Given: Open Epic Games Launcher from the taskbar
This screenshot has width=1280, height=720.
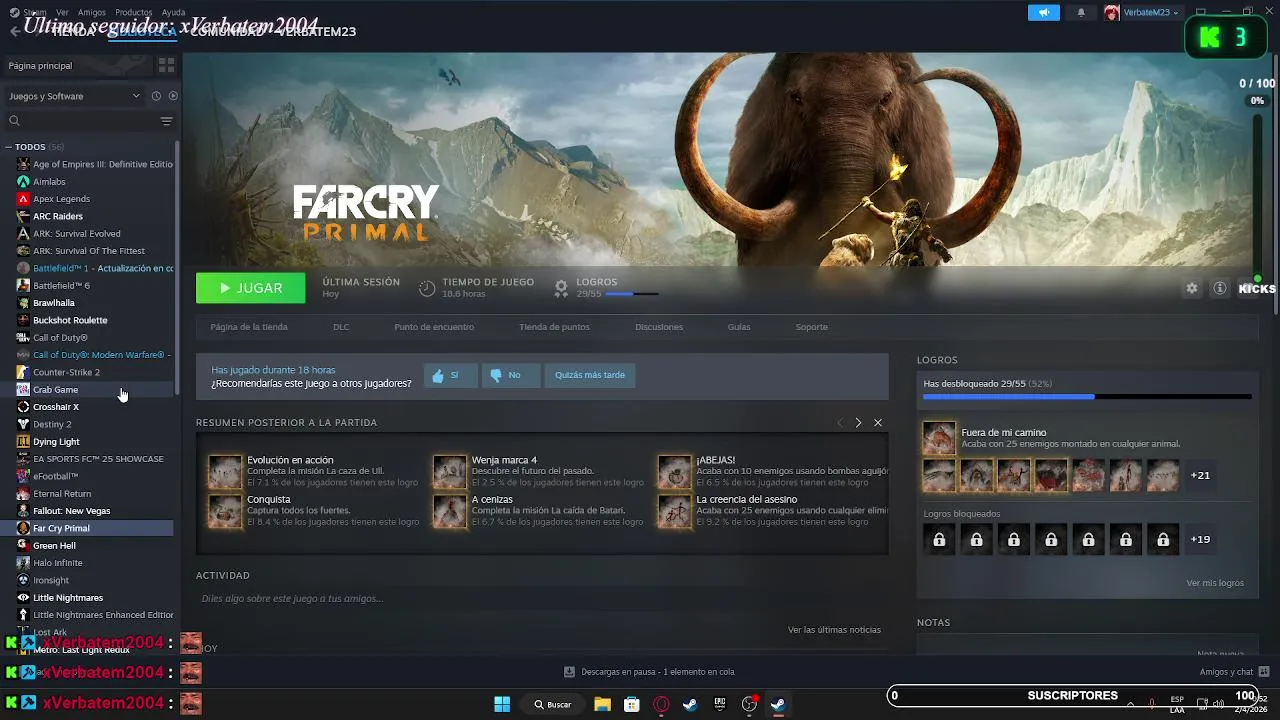Looking at the screenshot, I should [x=719, y=704].
